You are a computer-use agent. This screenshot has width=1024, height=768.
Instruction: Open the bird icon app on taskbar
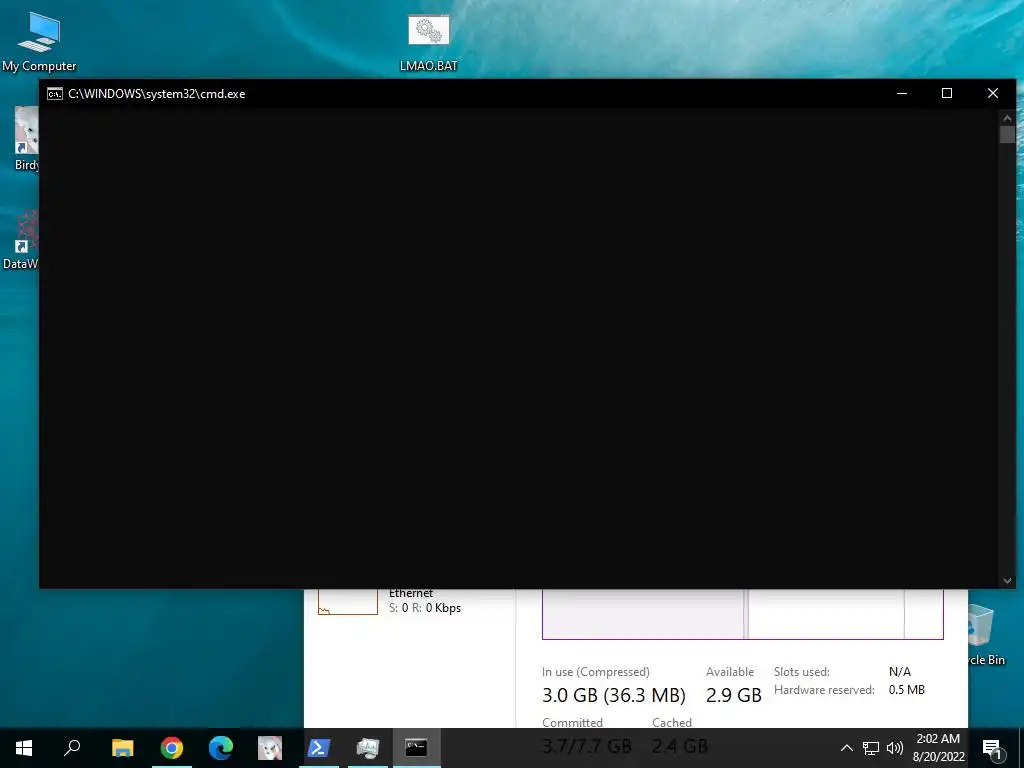(x=270, y=748)
